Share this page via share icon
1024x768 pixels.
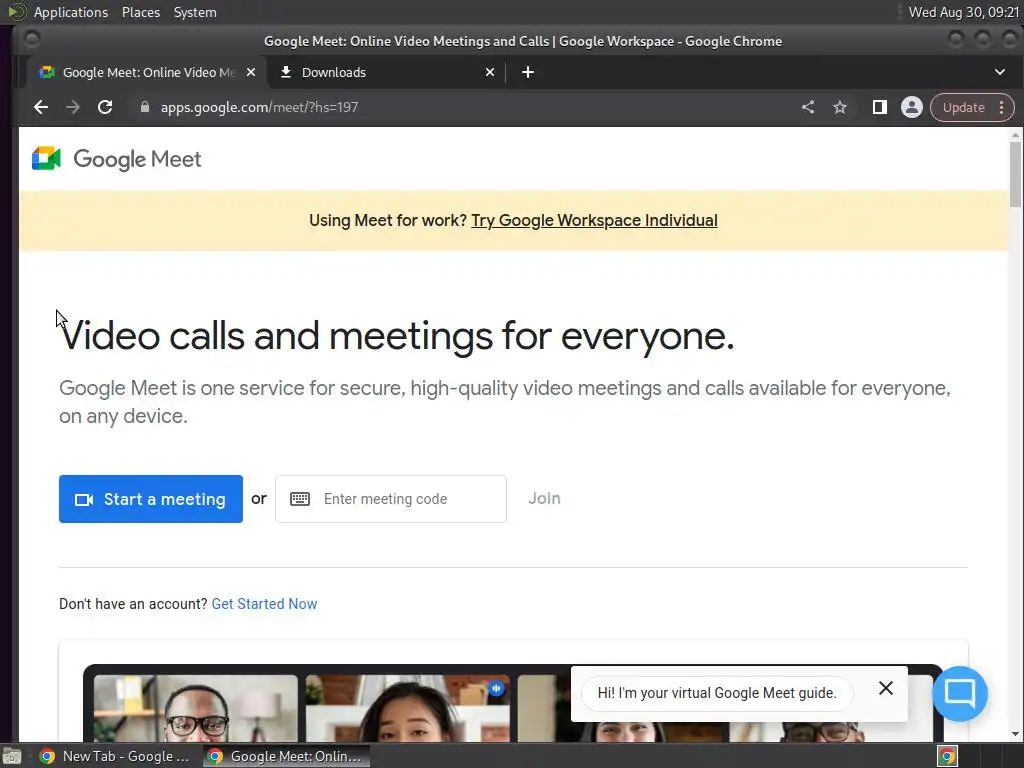(x=808, y=107)
